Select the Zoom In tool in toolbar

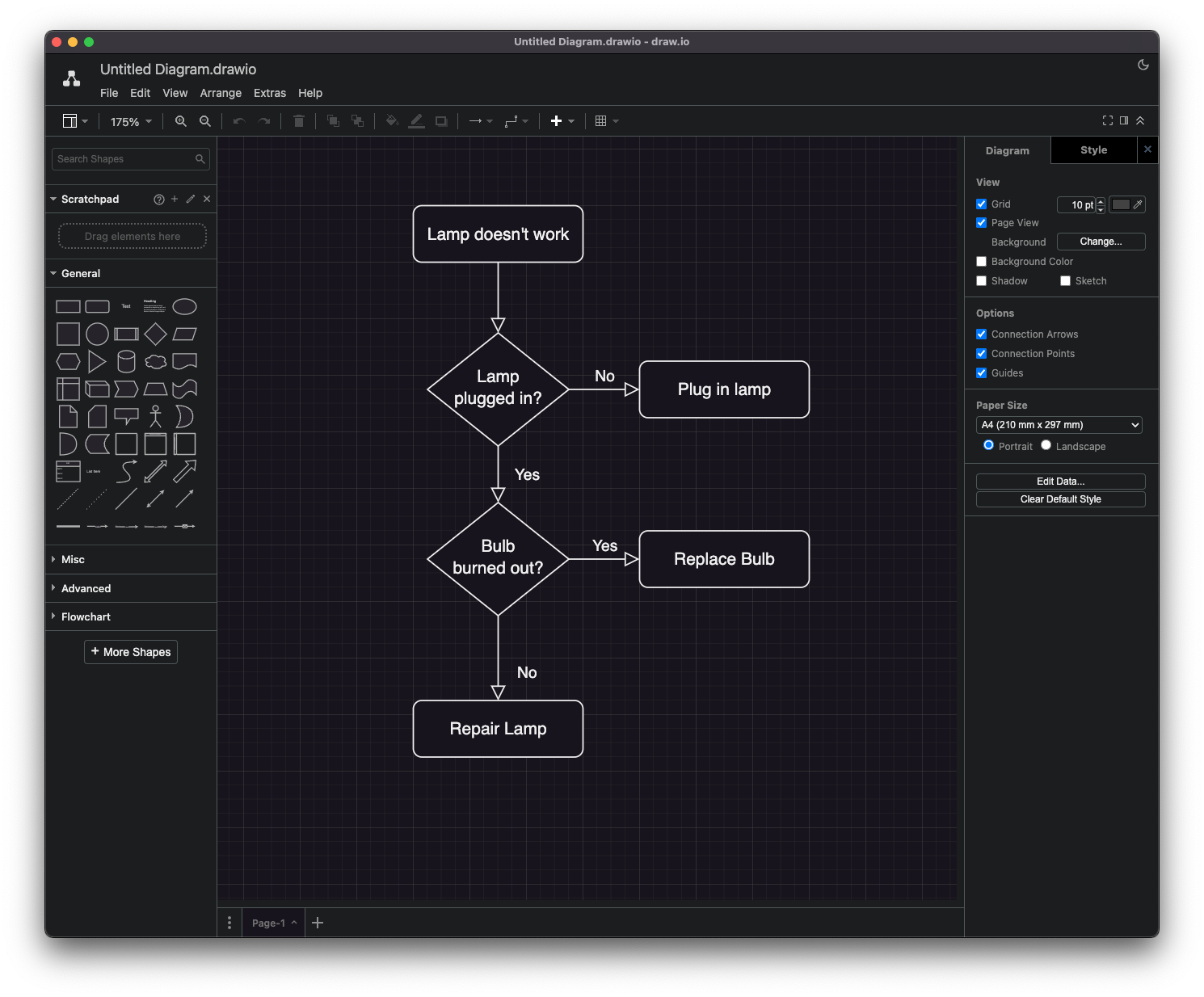pyautogui.click(x=180, y=120)
